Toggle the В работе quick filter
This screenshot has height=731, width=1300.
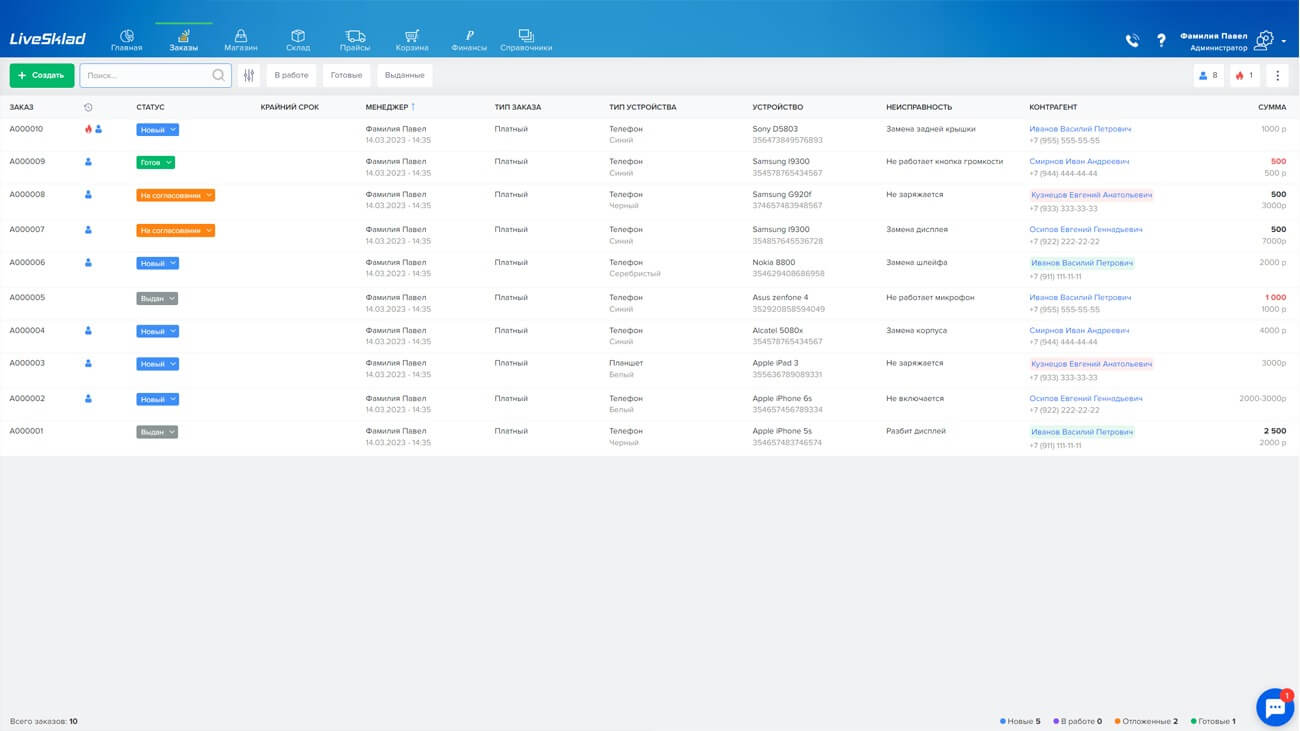pyautogui.click(x=291, y=75)
